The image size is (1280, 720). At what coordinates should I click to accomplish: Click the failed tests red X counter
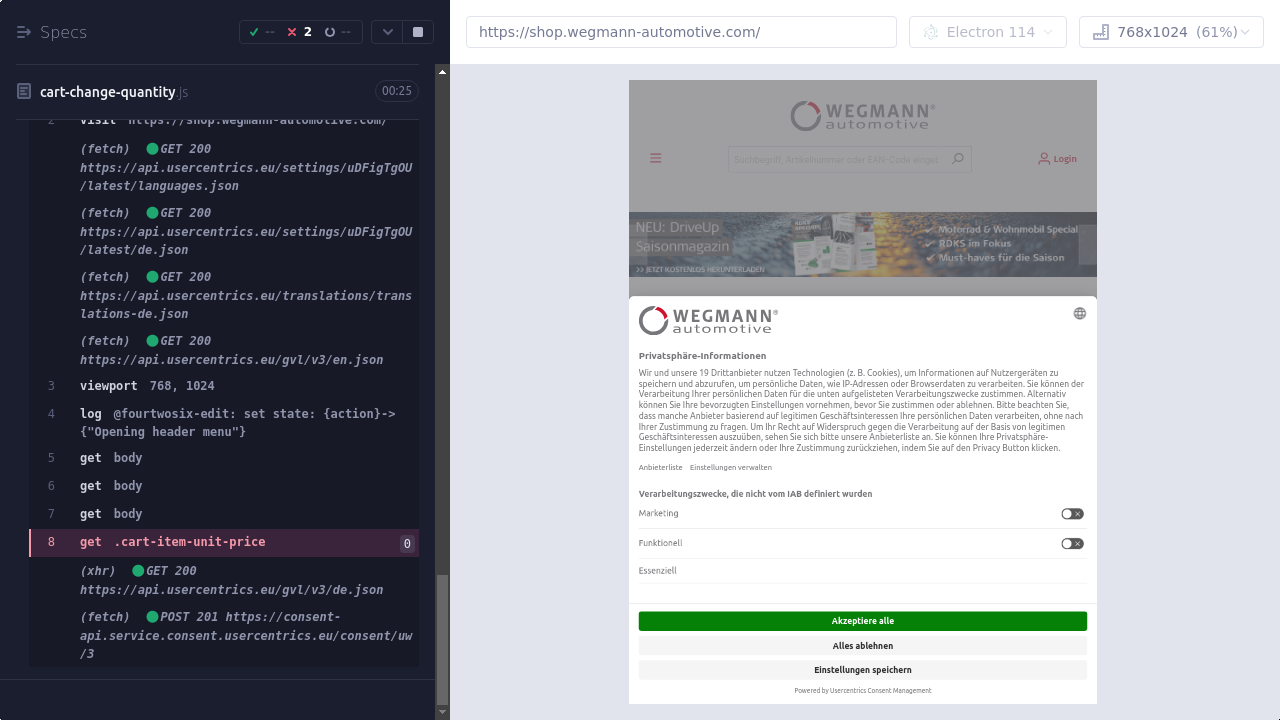299,32
